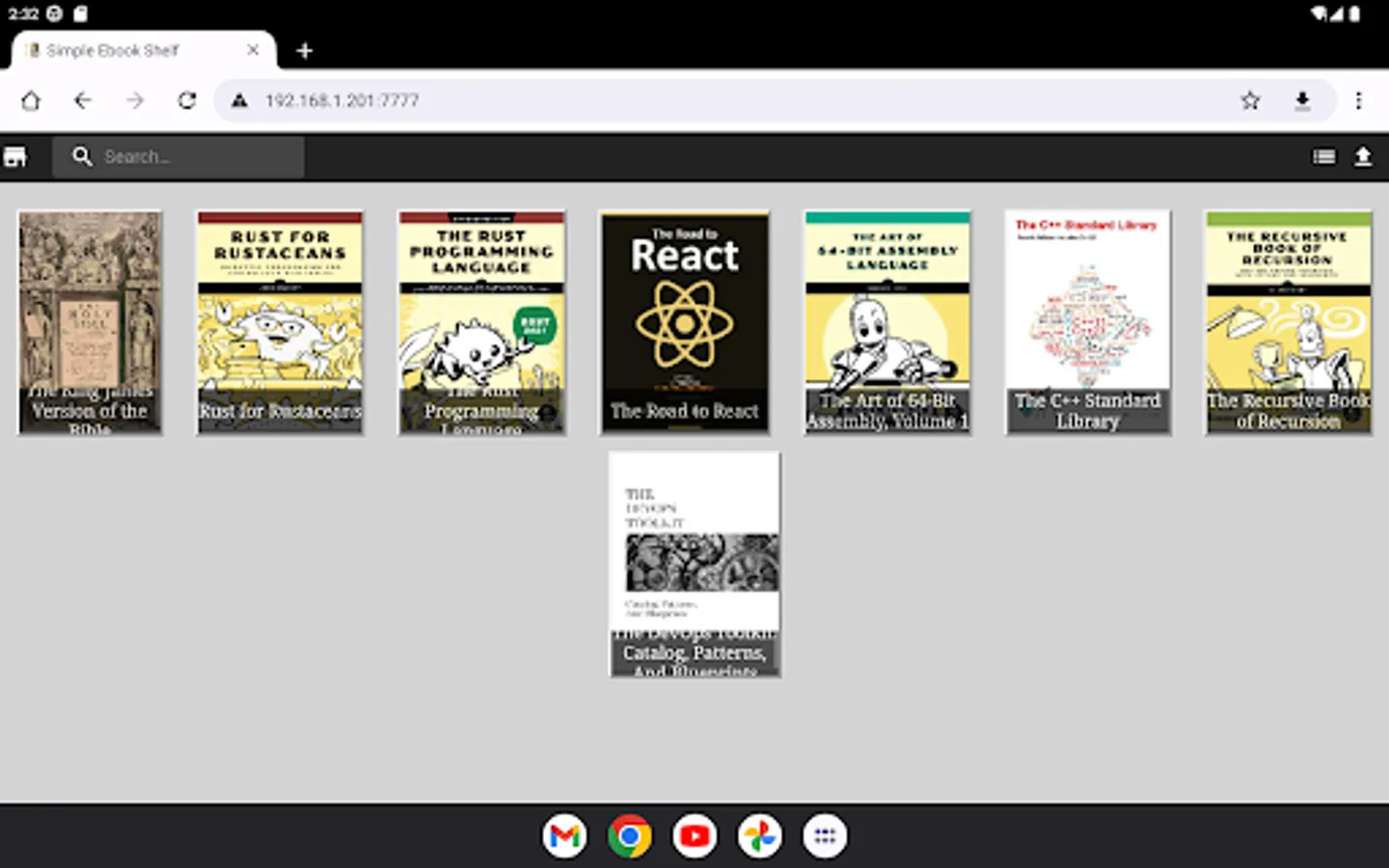Navigate forward in browser
The height and width of the screenshot is (868, 1389).
pos(135,100)
